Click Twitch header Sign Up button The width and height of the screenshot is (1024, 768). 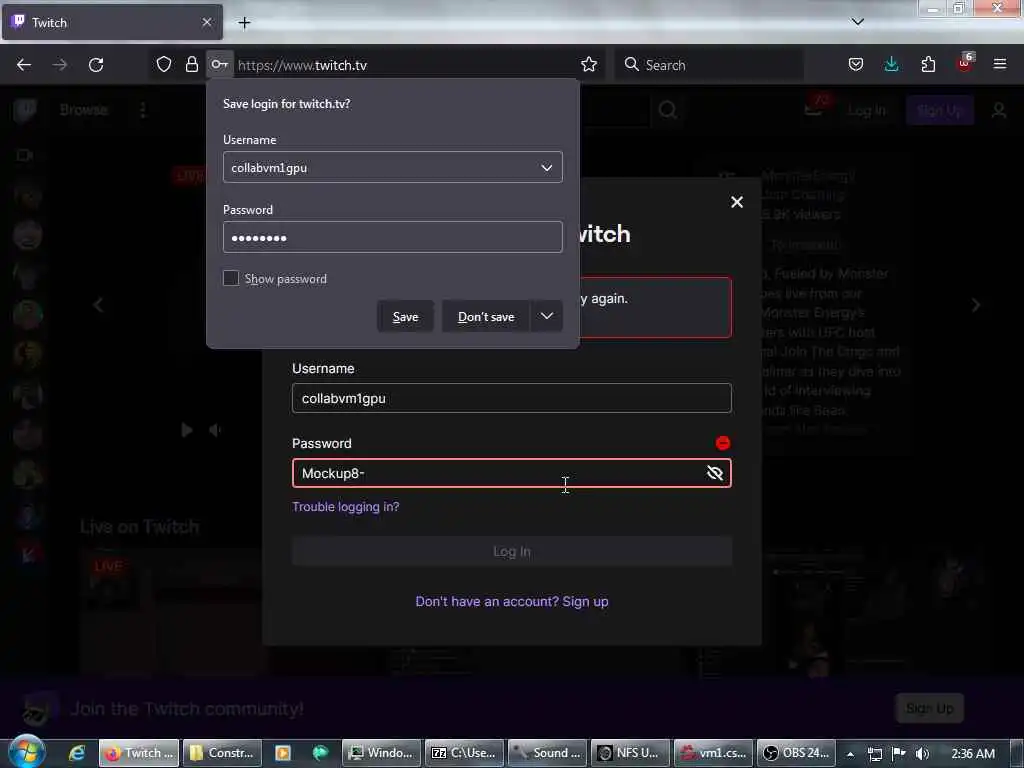point(939,110)
